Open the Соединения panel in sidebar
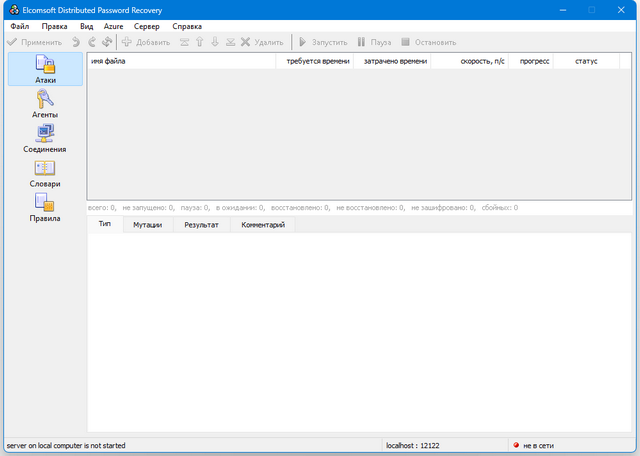640x456 pixels. pyautogui.click(x=45, y=139)
